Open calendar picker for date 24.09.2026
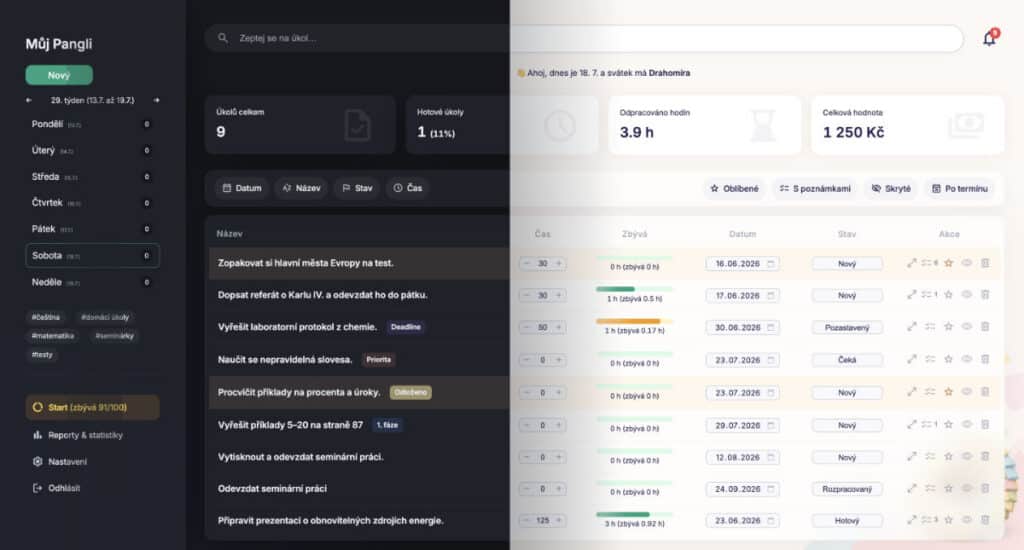1024x550 pixels. click(x=771, y=489)
